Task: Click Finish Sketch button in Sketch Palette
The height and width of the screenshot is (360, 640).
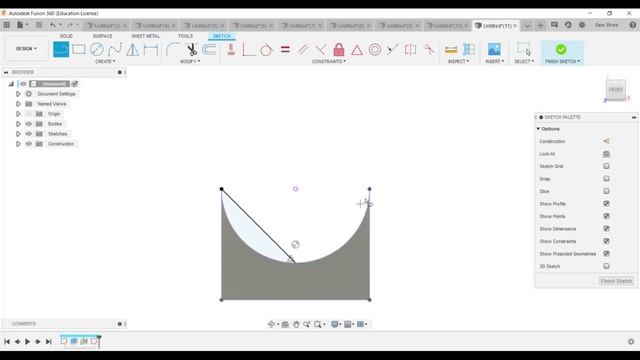Action: click(x=616, y=281)
